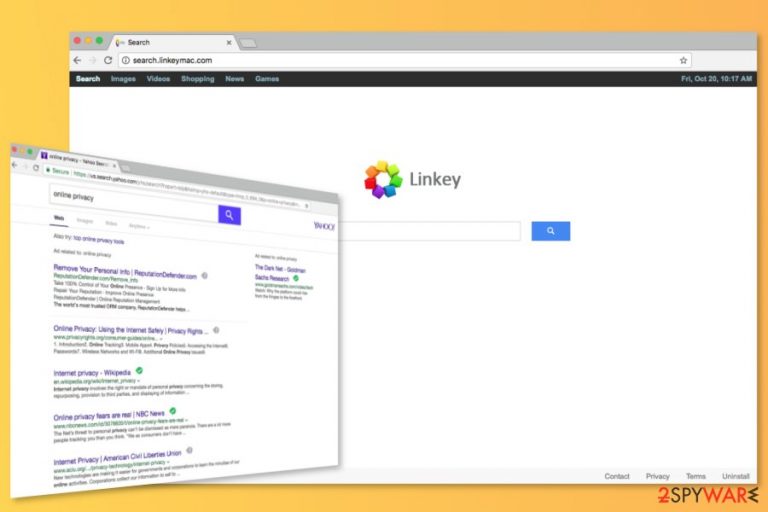Go forward in the Linkey browser window

click(93, 60)
